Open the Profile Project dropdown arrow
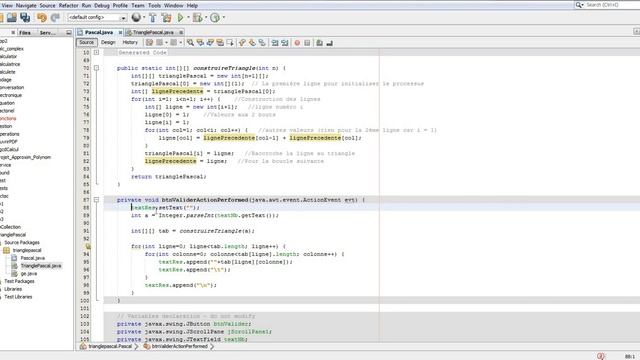 tap(224, 18)
